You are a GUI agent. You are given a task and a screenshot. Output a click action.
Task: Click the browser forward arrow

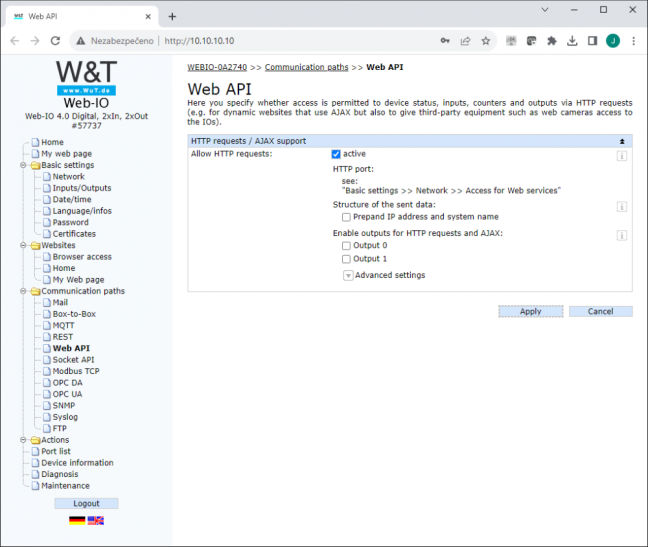35,41
